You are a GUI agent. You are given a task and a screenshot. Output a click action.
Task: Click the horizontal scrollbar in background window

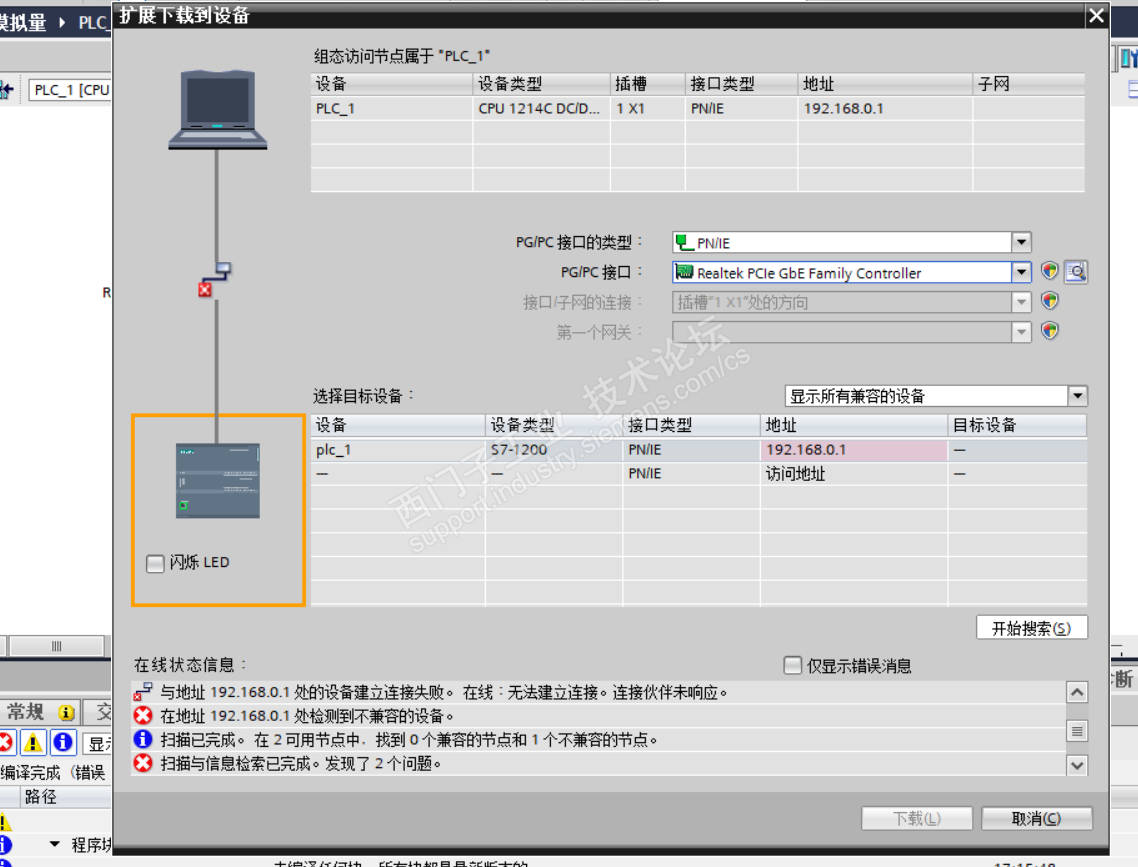pyautogui.click(x=56, y=646)
